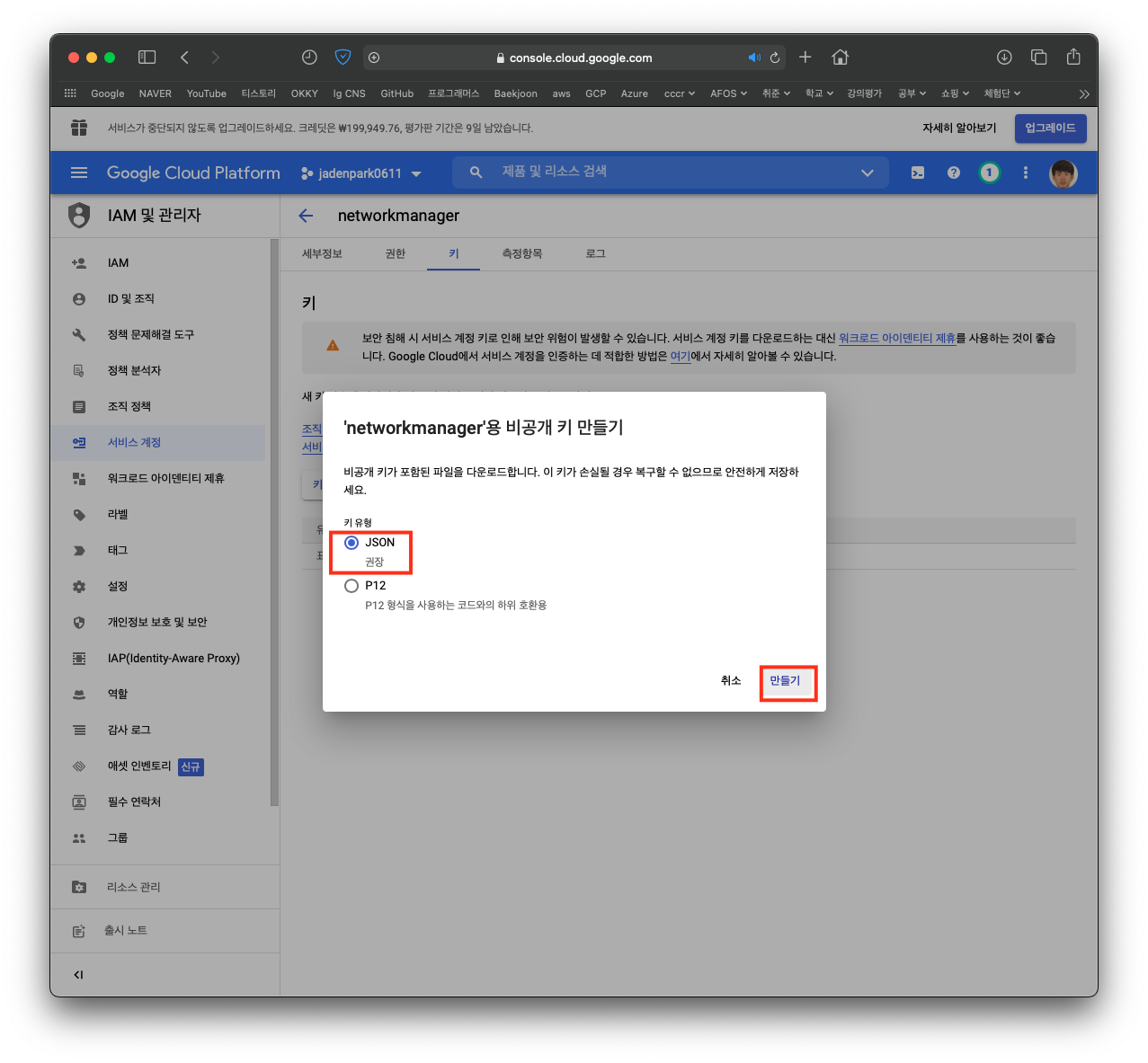
Task: Click the 역할 hat icon
Action: click(x=79, y=695)
